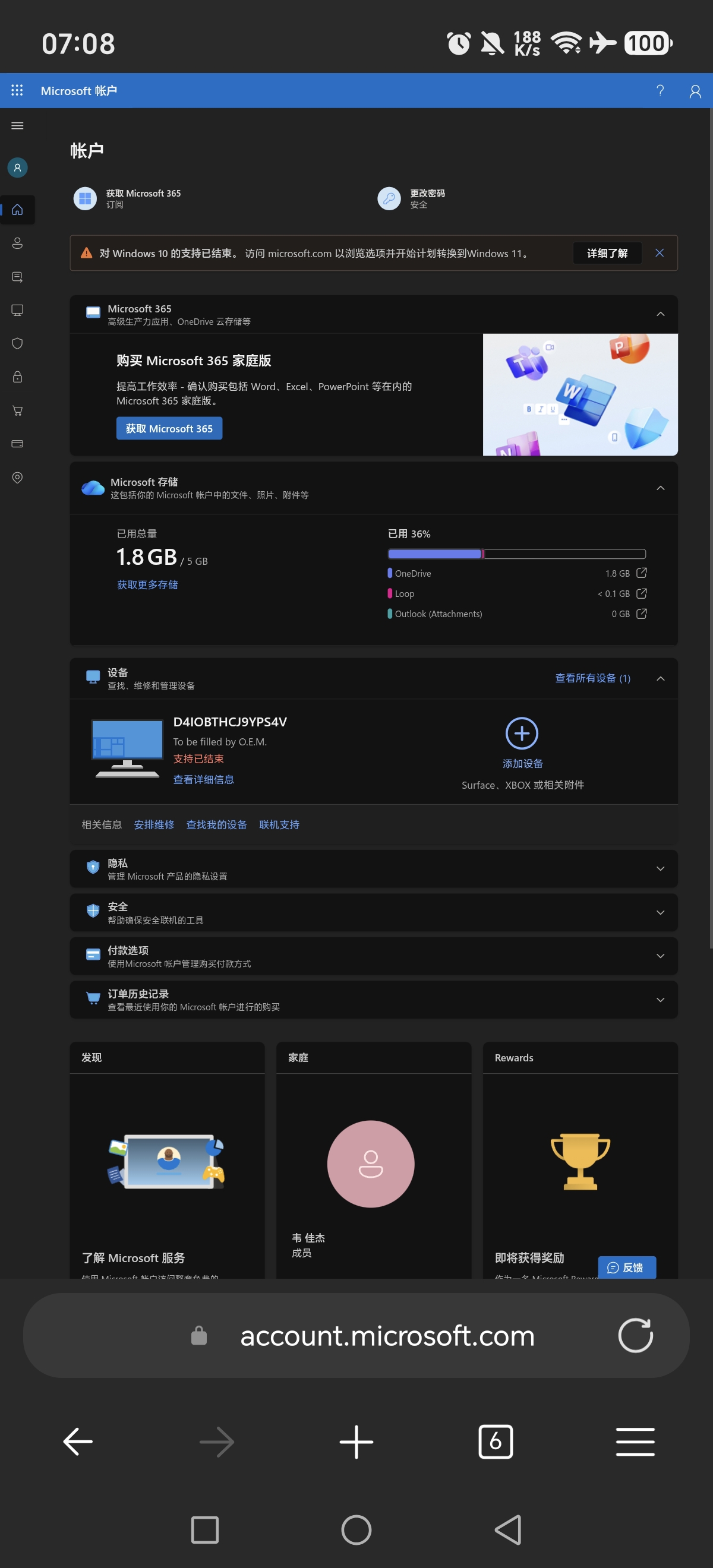
Task: Tap the Android back triangle button
Action: pyautogui.click(x=508, y=1529)
